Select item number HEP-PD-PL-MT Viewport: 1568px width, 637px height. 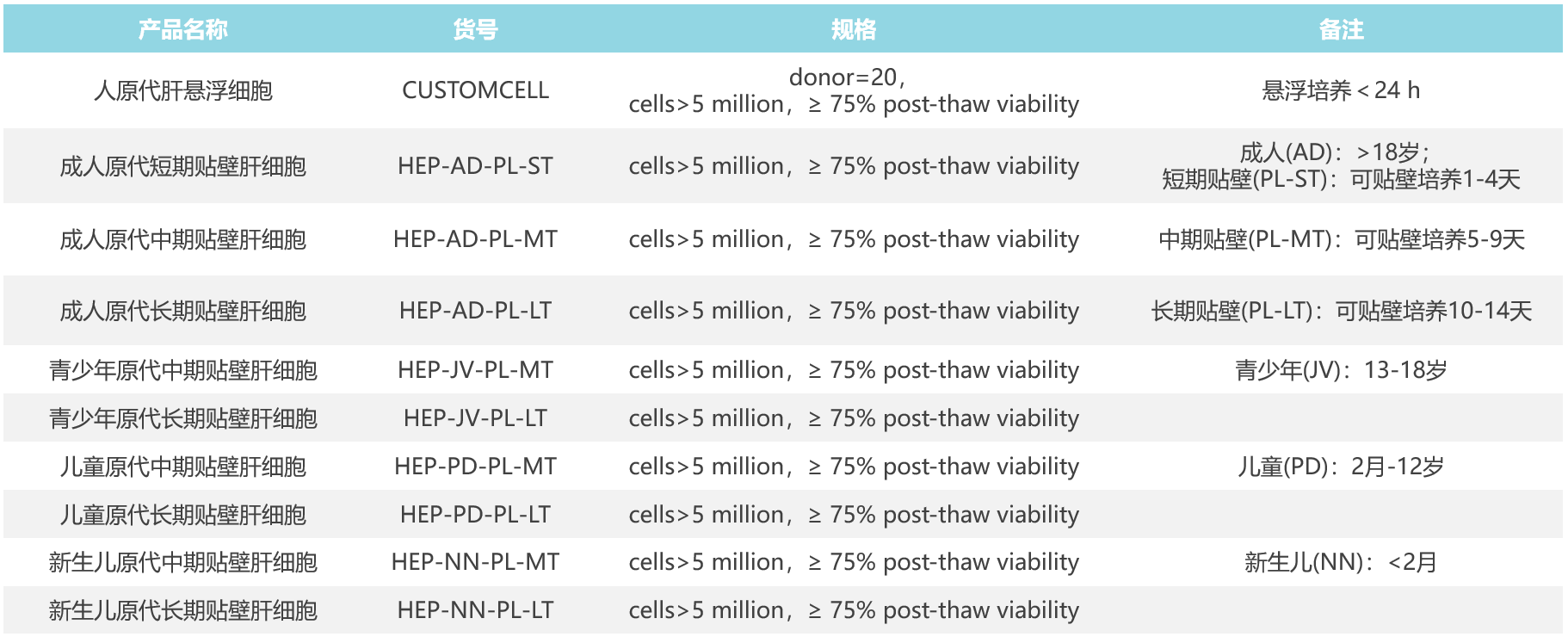[475, 467]
